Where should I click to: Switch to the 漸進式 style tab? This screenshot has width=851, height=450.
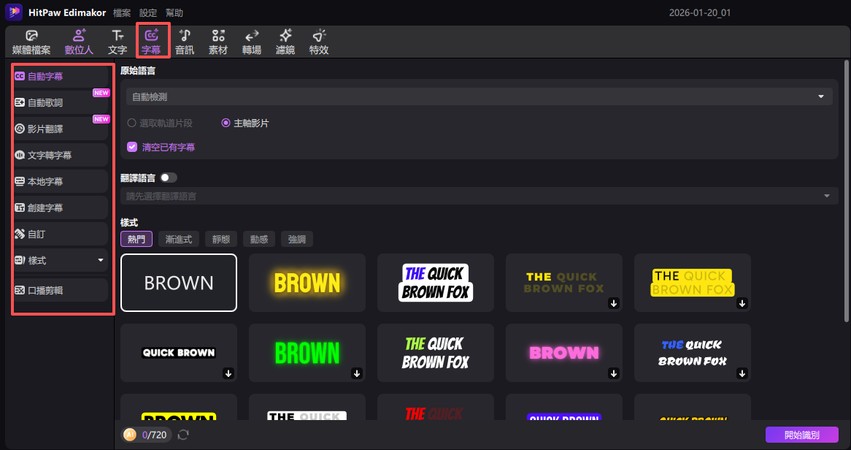(x=178, y=239)
